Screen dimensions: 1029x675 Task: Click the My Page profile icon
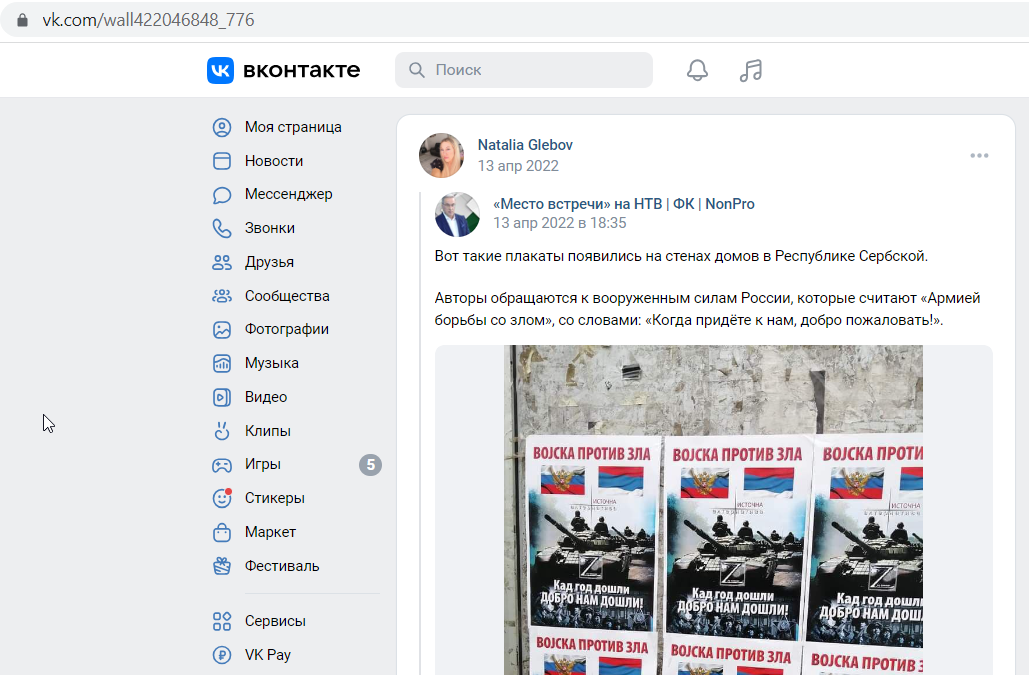[x=222, y=127]
